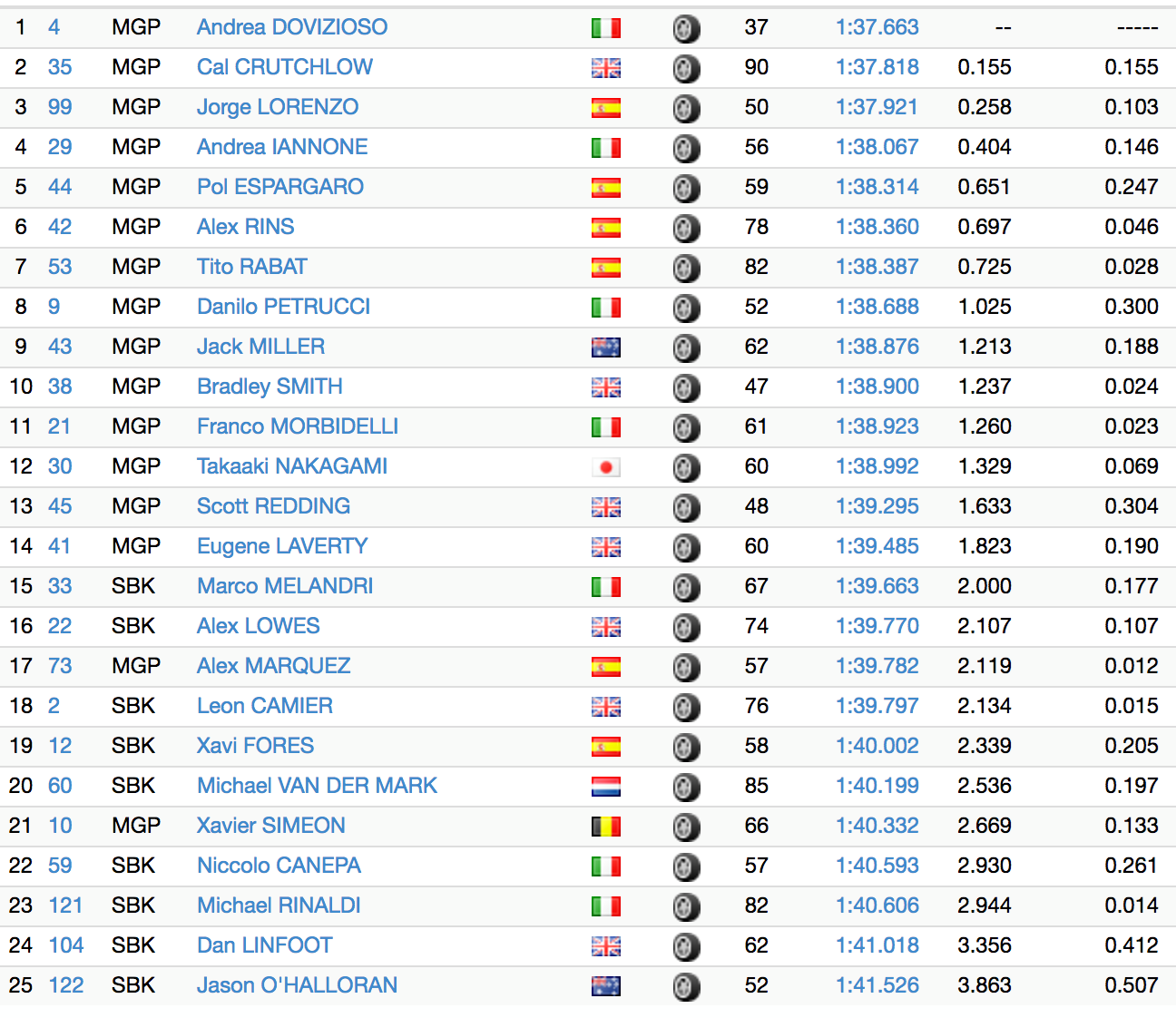The width and height of the screenshot is (1176, 1018).
Task: Click the British flag next to Cal Crutchlow
Action: pos(605,68)
